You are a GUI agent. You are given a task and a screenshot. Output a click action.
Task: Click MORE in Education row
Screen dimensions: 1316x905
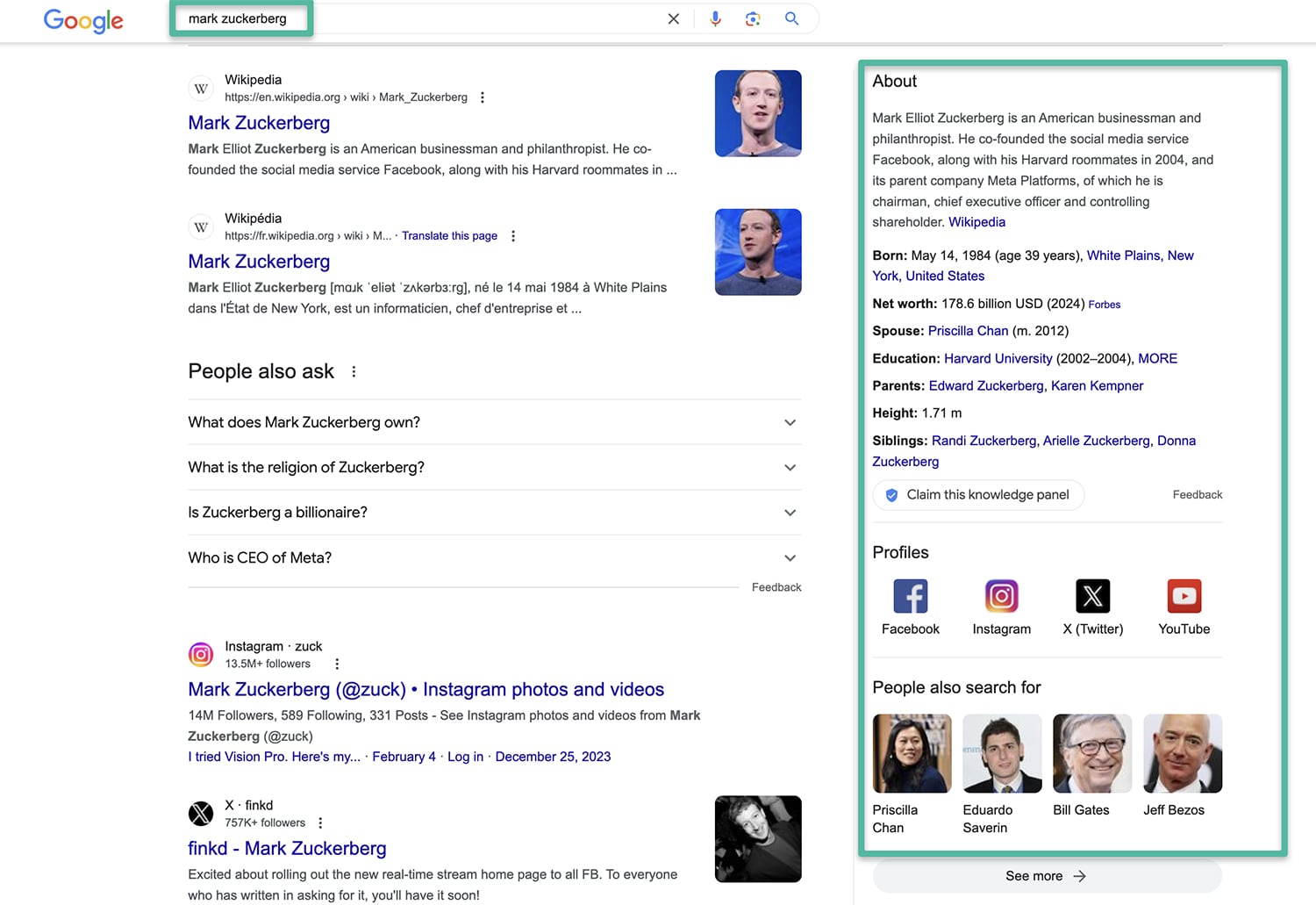tap(1157, 358)
